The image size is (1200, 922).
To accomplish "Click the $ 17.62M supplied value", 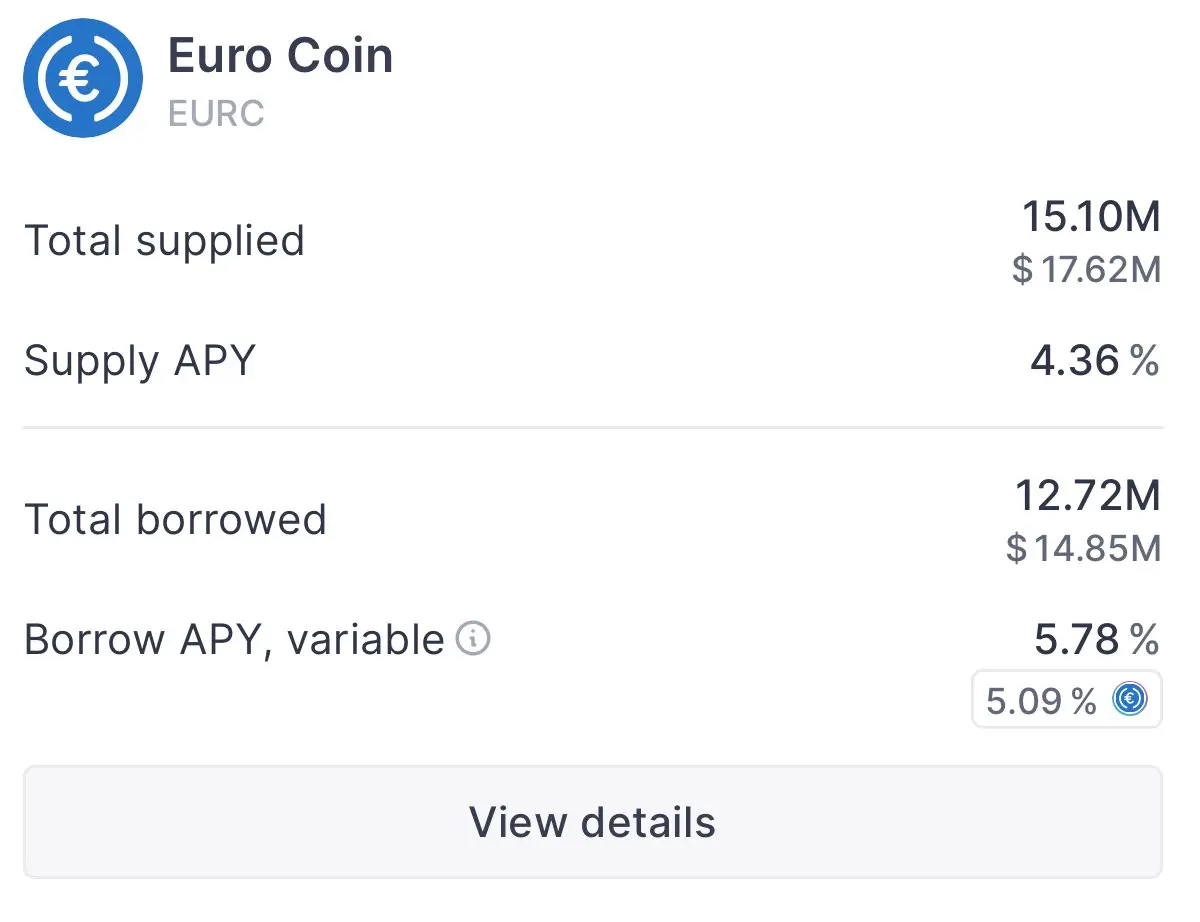I will tap(1086, 269).
